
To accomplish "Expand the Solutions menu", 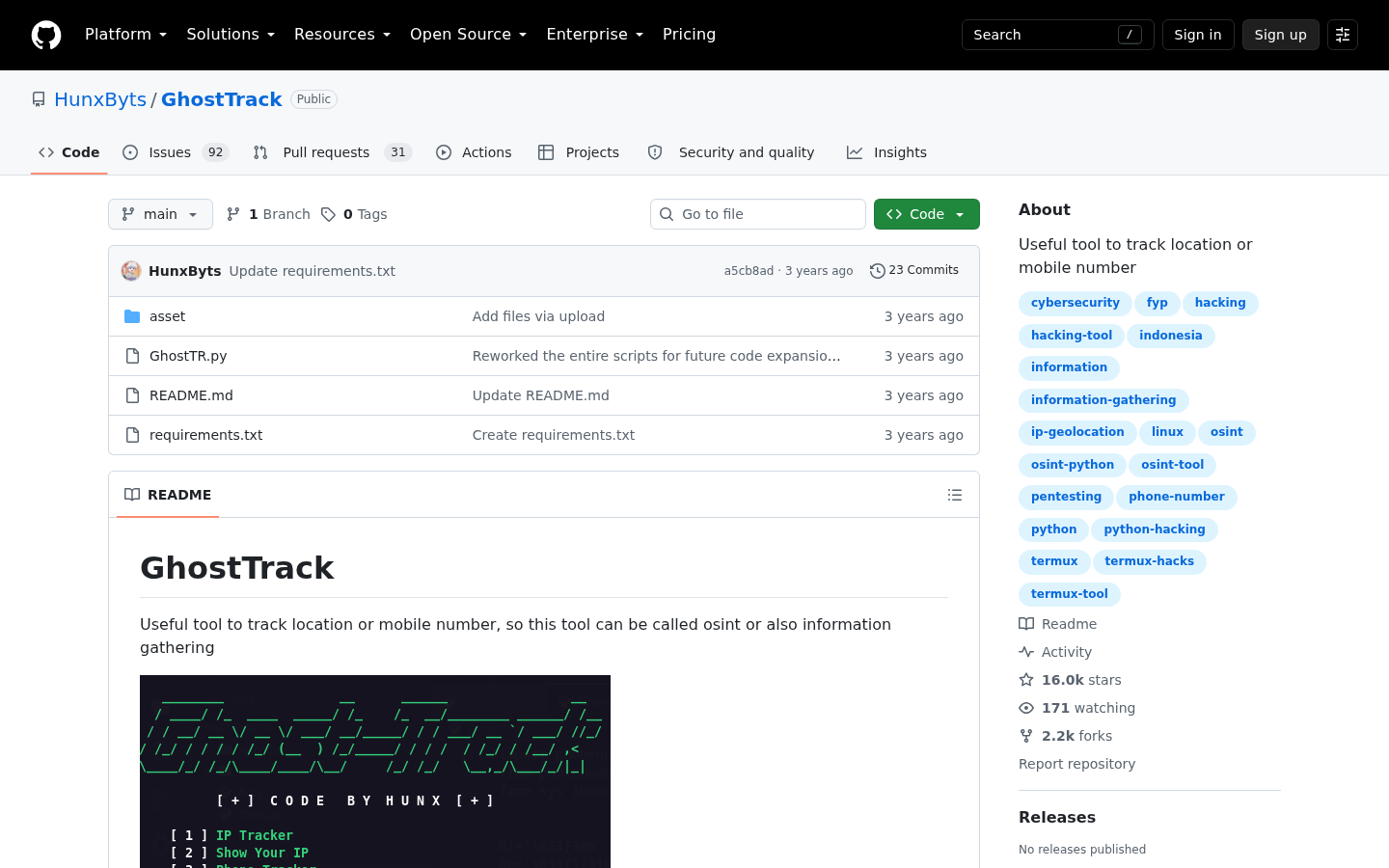I will pyautogui.click(x=231, y=35).
